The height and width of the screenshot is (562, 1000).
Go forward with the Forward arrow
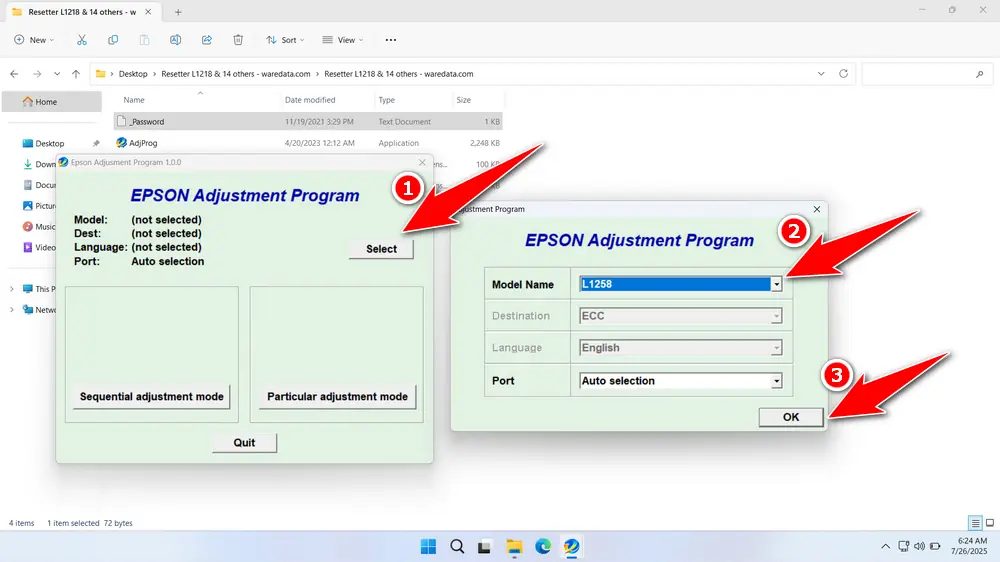(37, 74)
